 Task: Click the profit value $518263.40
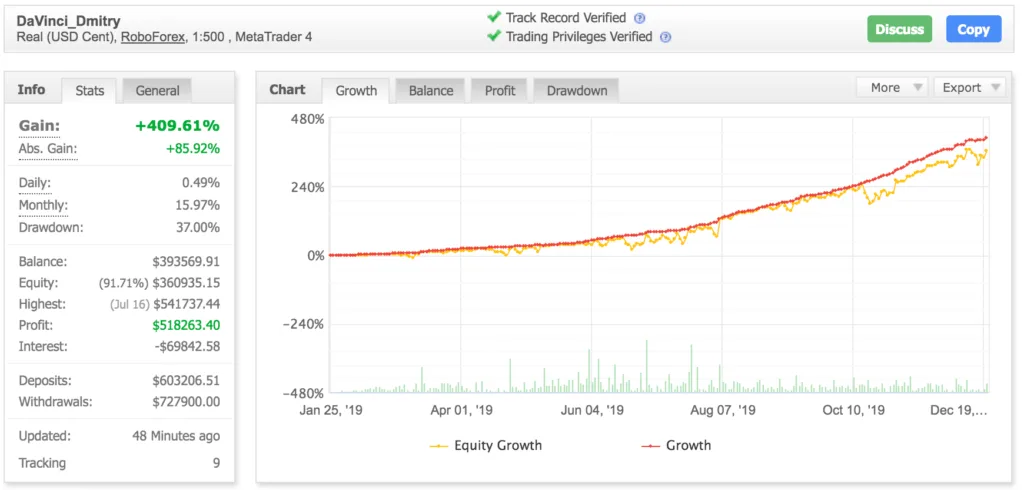click(x=186, y=325)
